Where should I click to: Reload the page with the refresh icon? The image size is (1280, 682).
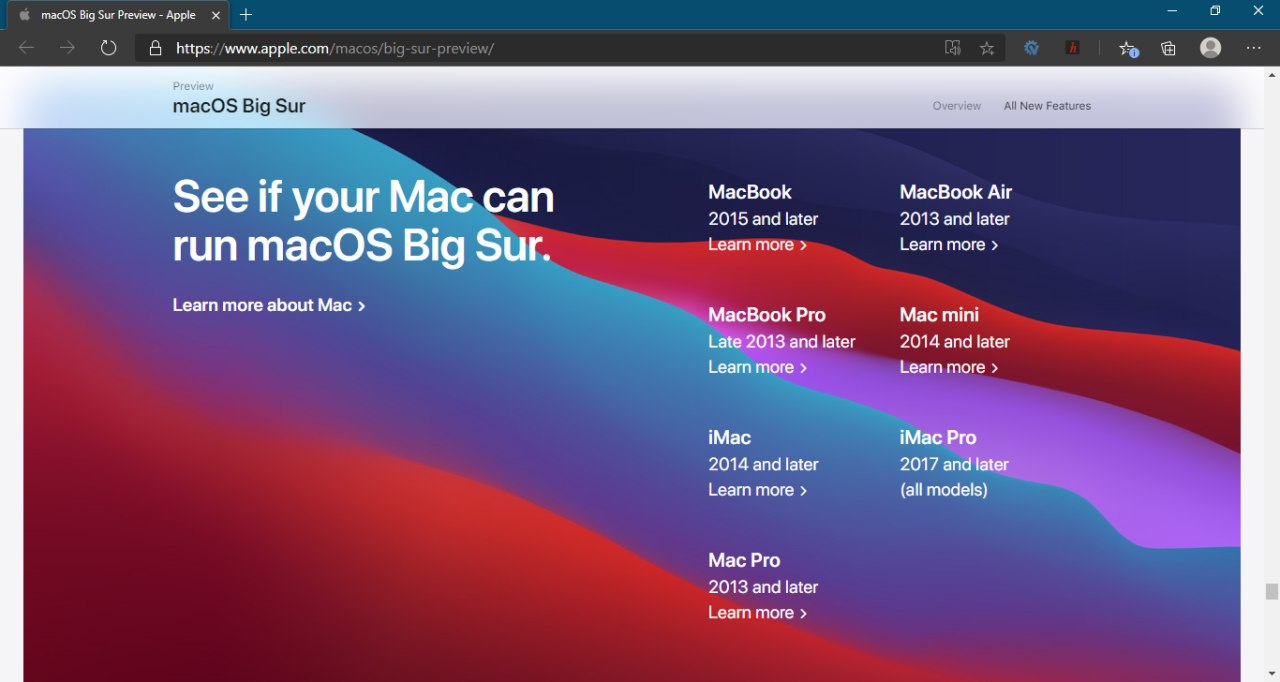point(108,48)
